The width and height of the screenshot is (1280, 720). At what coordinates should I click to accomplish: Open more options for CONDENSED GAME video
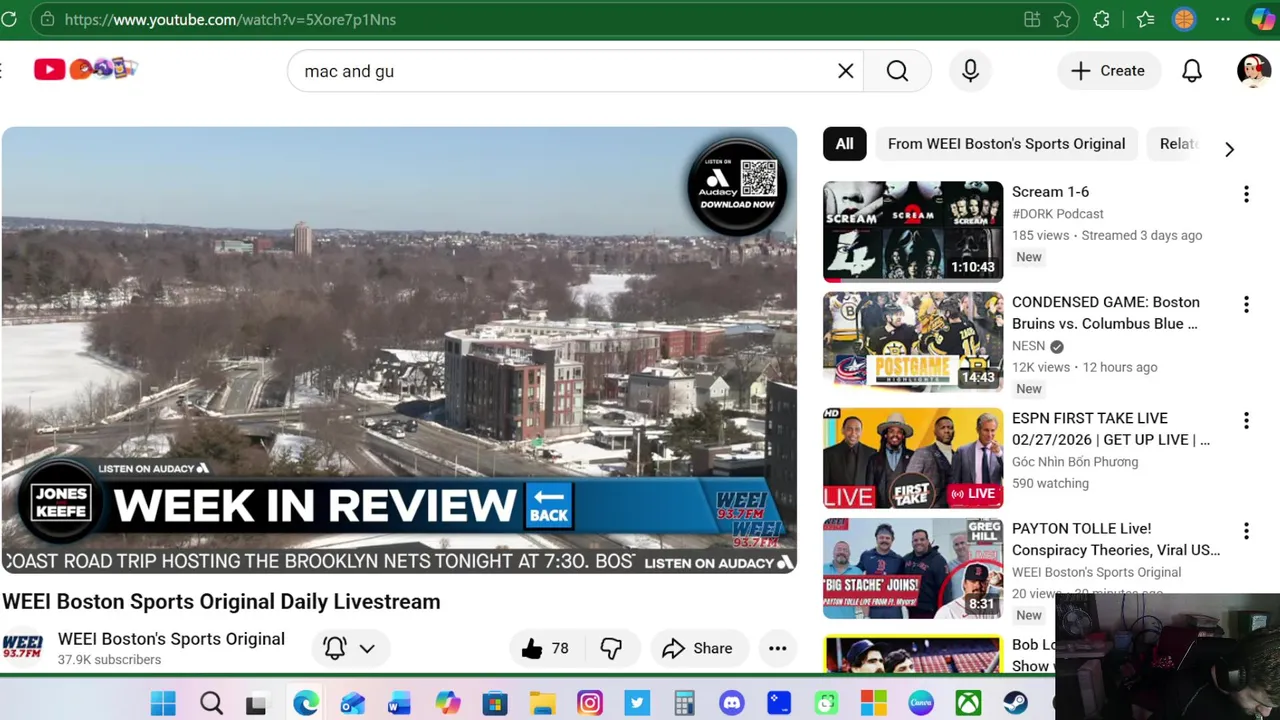pyautogui.click(x=1246, y=304)
